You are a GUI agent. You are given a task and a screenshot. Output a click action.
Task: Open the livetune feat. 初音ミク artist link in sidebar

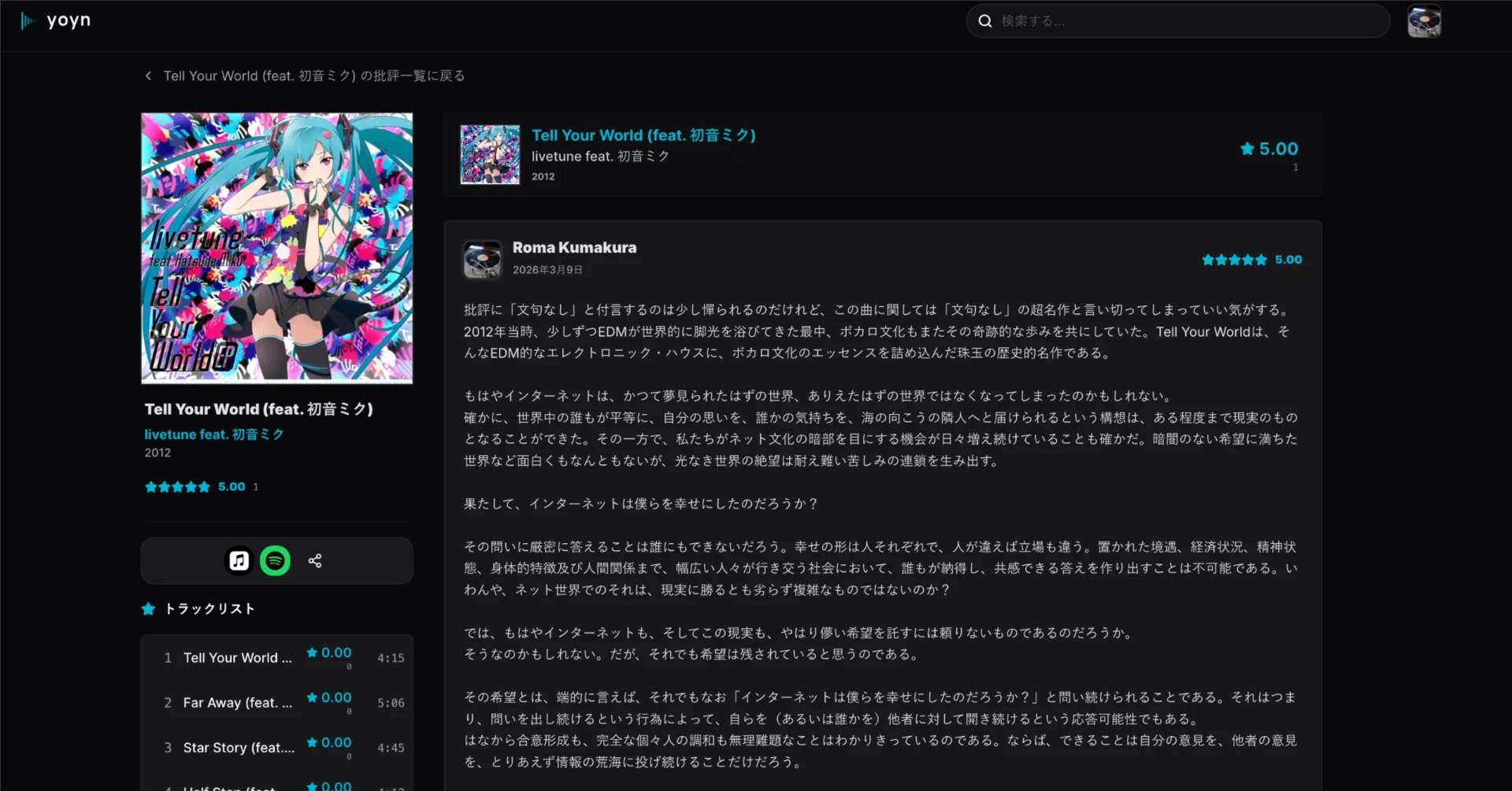[214, 434]
